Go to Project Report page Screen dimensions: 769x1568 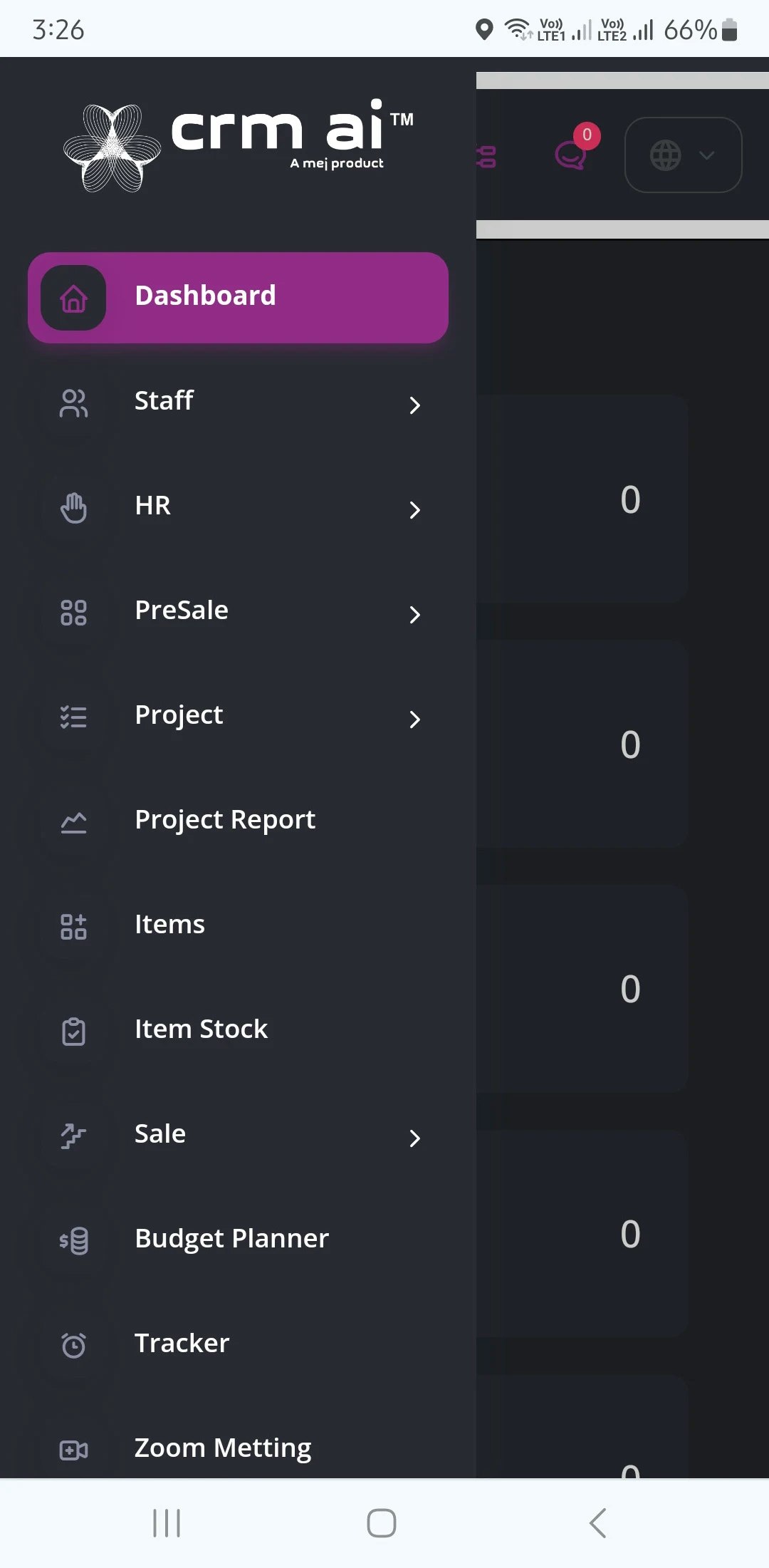224,820
